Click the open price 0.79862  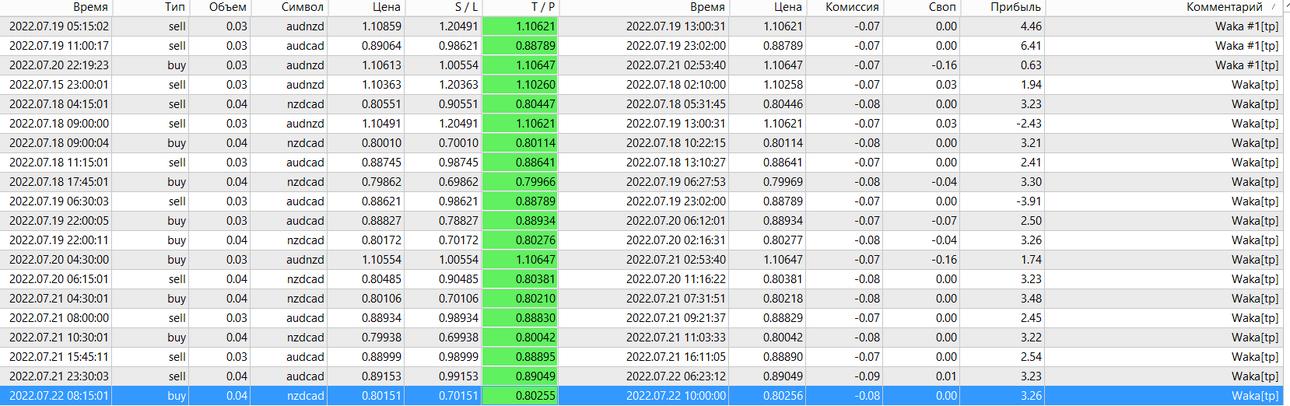[380, 182]
